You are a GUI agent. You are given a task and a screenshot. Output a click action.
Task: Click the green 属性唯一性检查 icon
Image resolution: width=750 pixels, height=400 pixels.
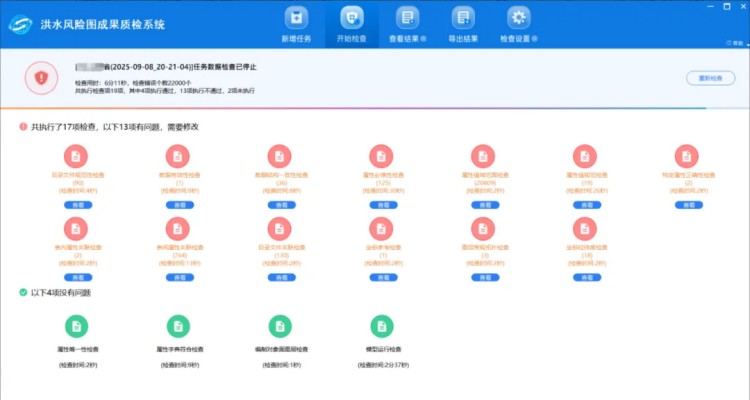click(x=76, y=326)
